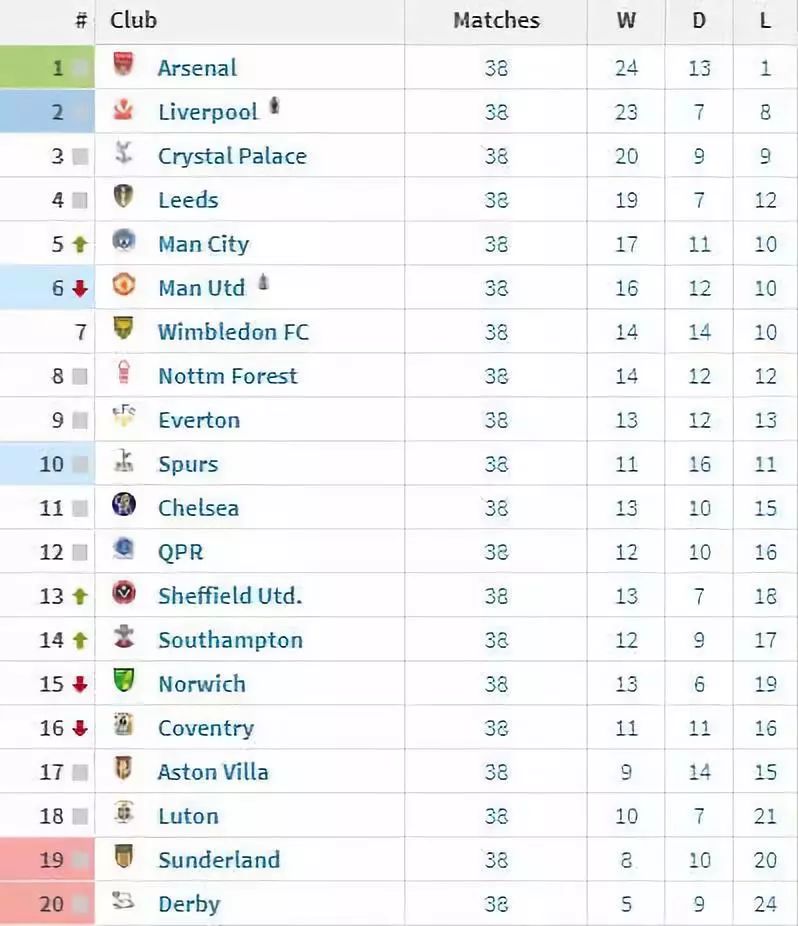Click the red-highlighted position 19 cell
This screenshot has width=798, height=926.
tap(47, 859)
